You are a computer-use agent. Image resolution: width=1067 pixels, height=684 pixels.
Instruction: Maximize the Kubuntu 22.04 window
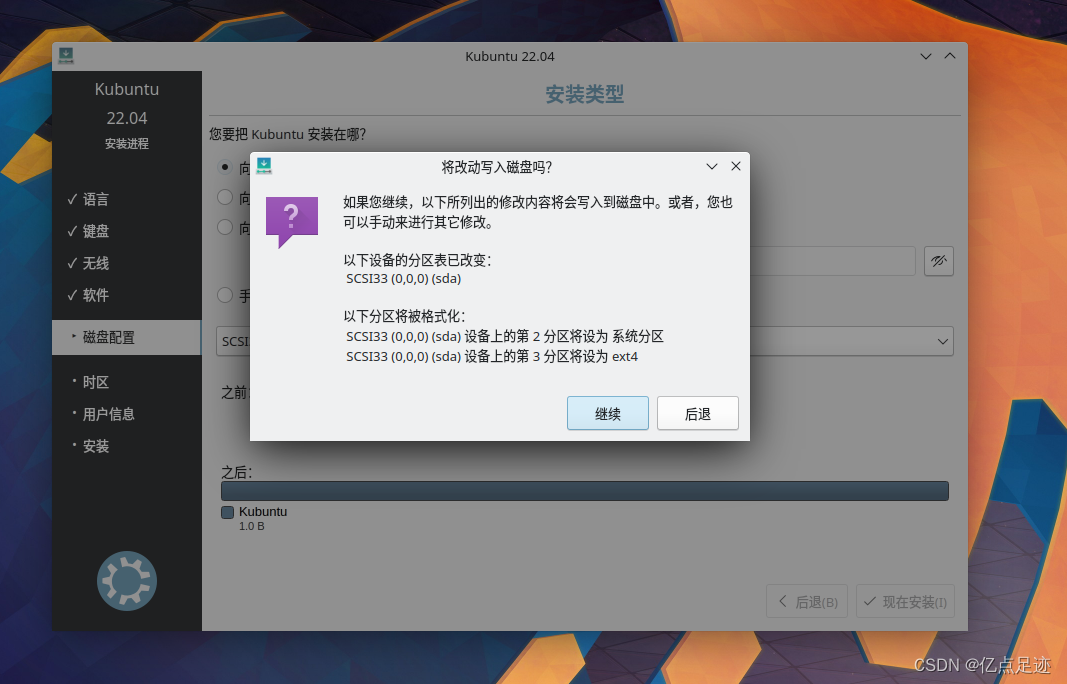[x=950, y=56]
